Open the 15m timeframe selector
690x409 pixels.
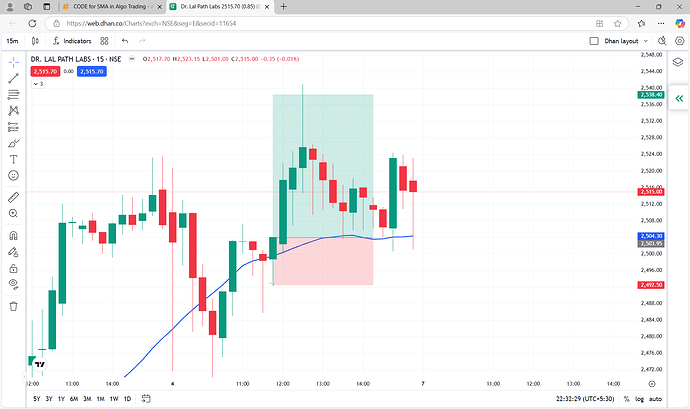click(x=12, y=41)
